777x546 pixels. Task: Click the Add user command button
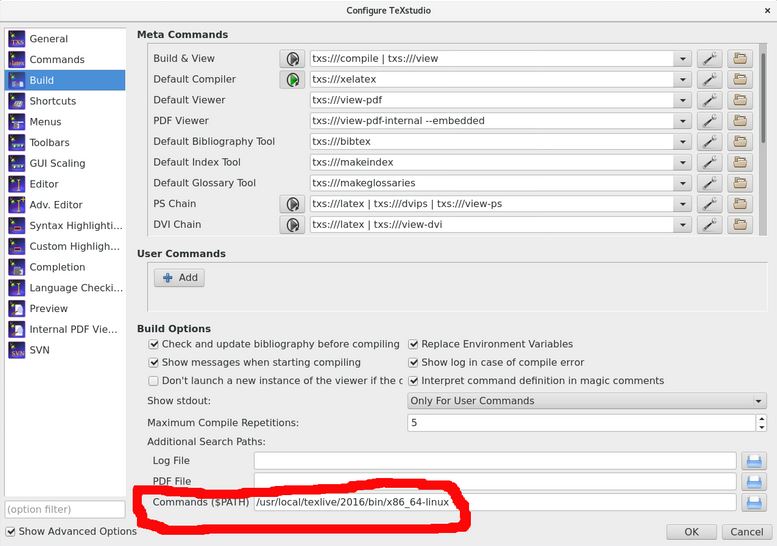[179, 278]
